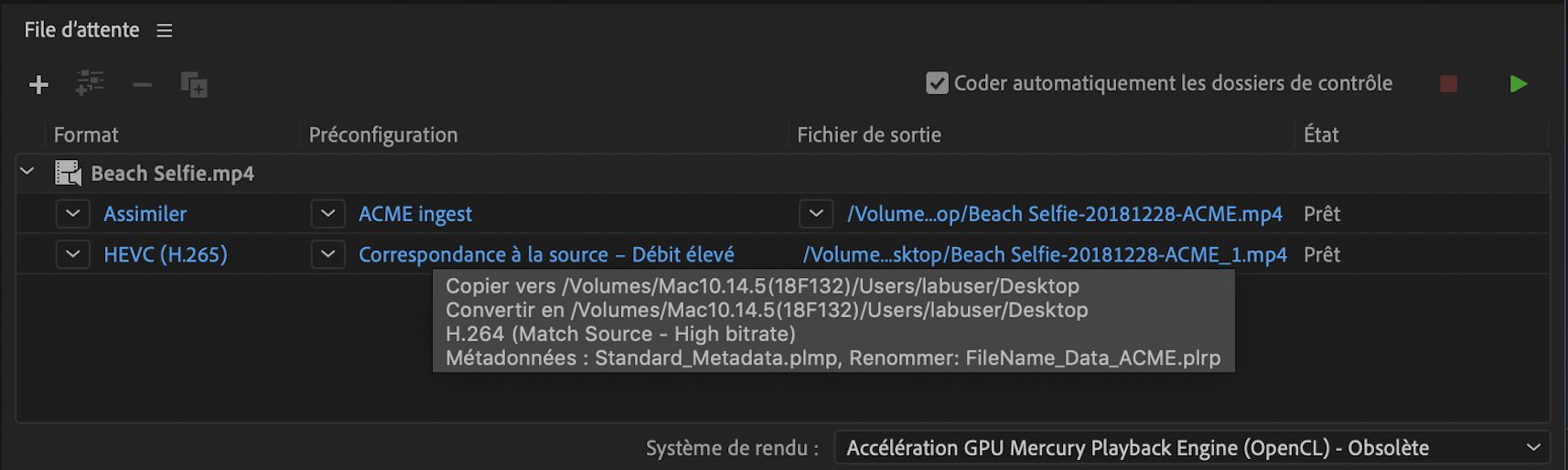
Task: Click the ACME ingest preset link
Action: 415,214
